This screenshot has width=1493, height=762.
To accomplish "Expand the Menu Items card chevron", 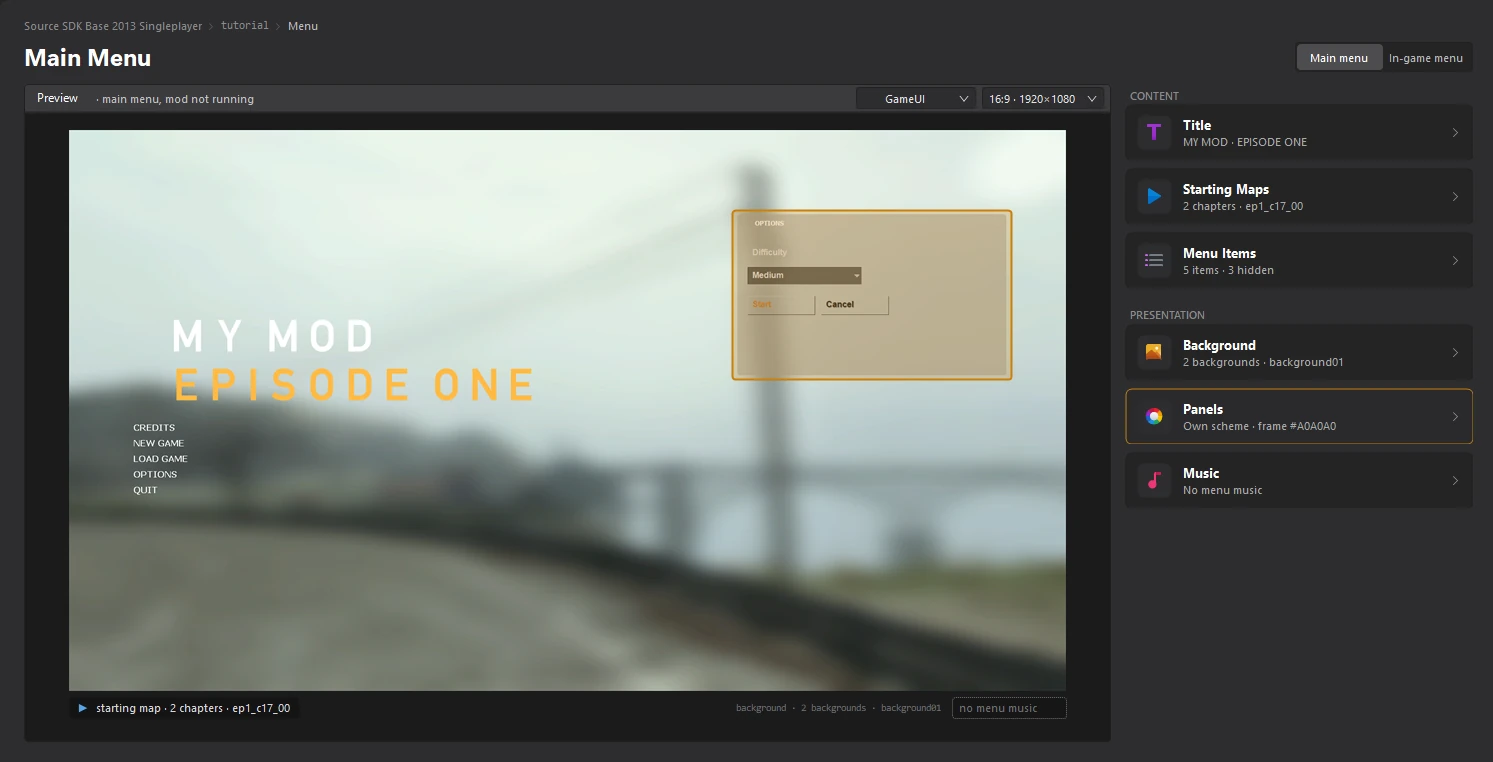I will (x=1455, y=261).
